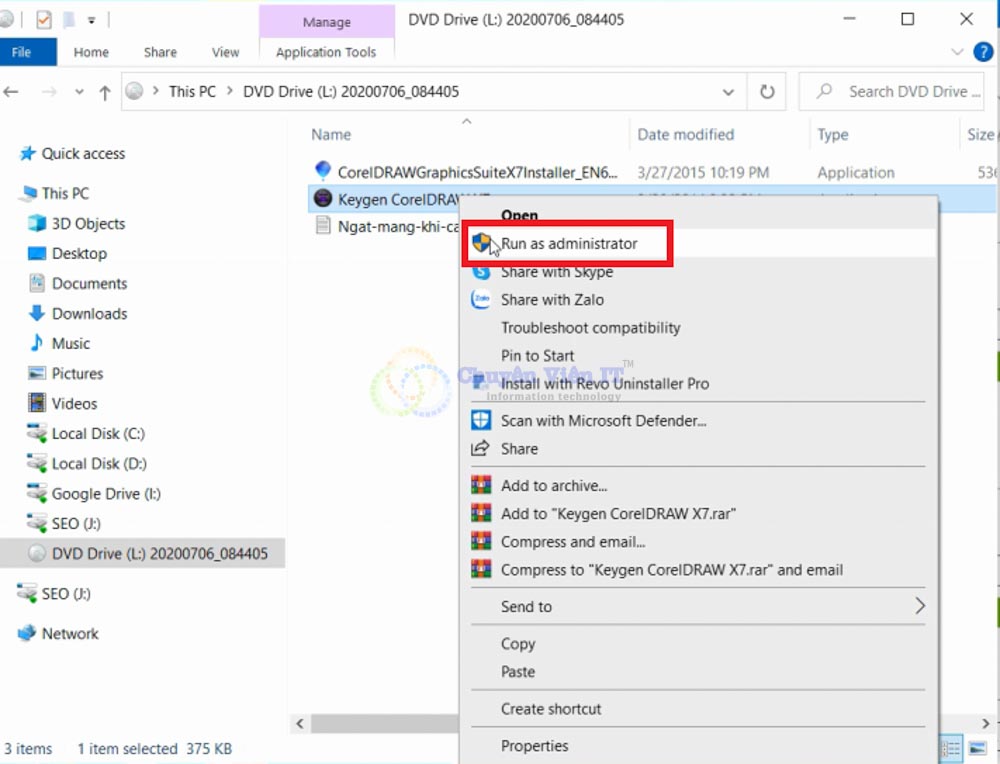Open the Customize Quick Access Toolbar dropdown
This screenshot has height=764, width=1000.
pyautogui.click(x=91, y=19)
